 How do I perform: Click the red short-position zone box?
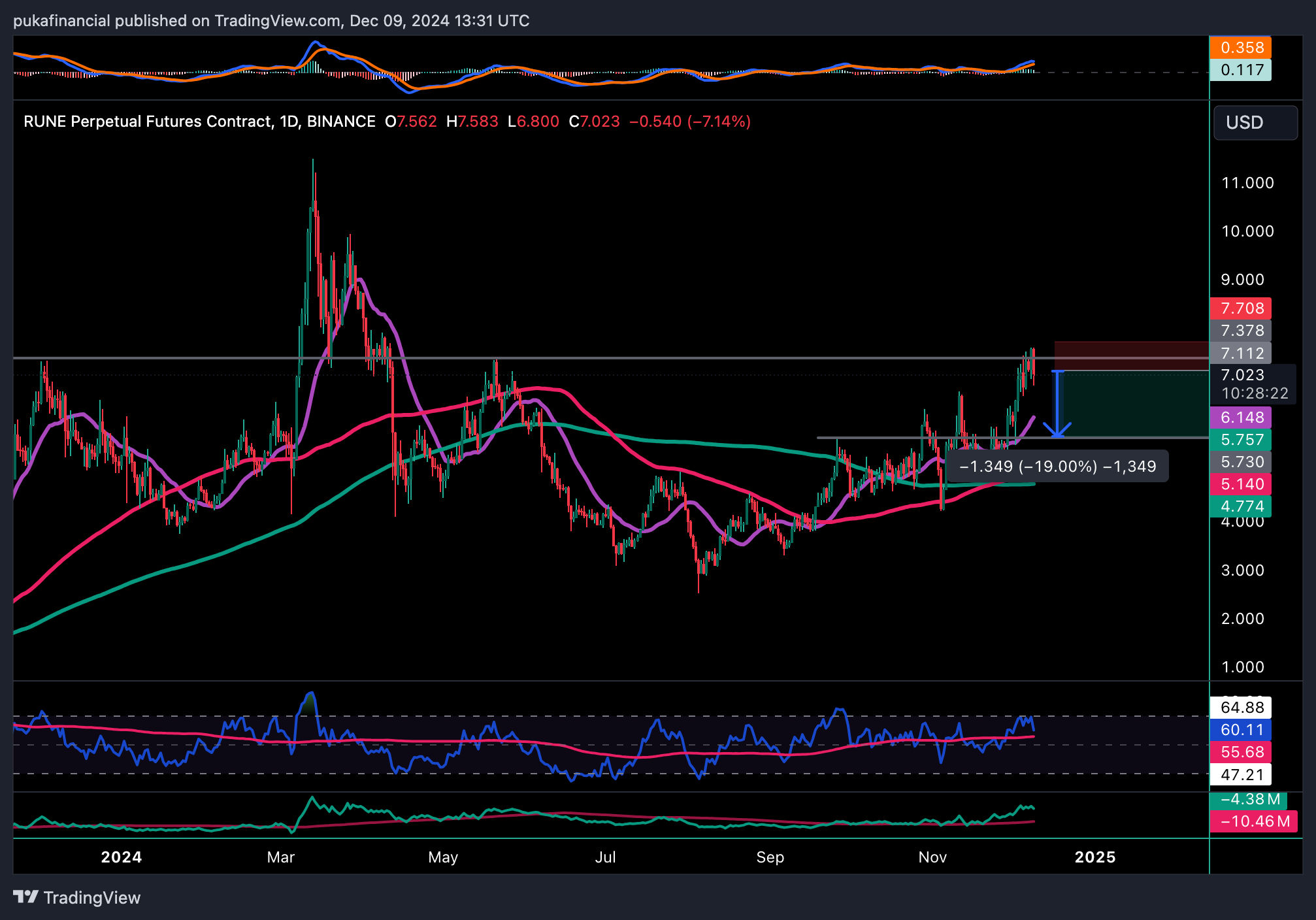(x=1132, y=356)
